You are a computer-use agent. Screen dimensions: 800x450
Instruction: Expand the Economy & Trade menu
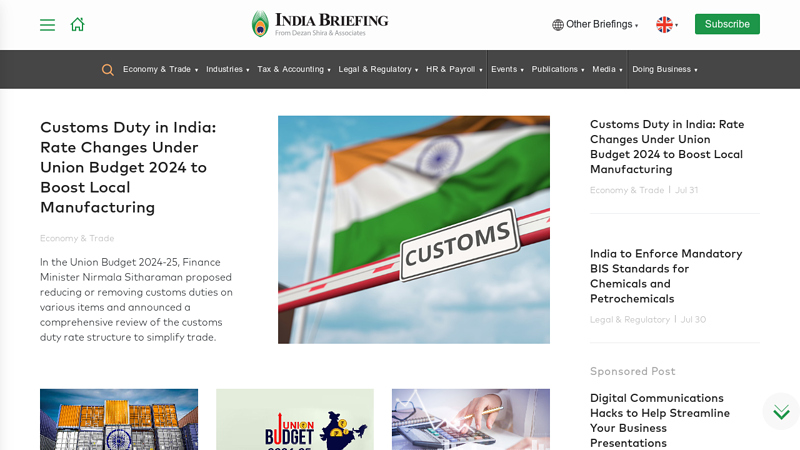click(160, 69)
